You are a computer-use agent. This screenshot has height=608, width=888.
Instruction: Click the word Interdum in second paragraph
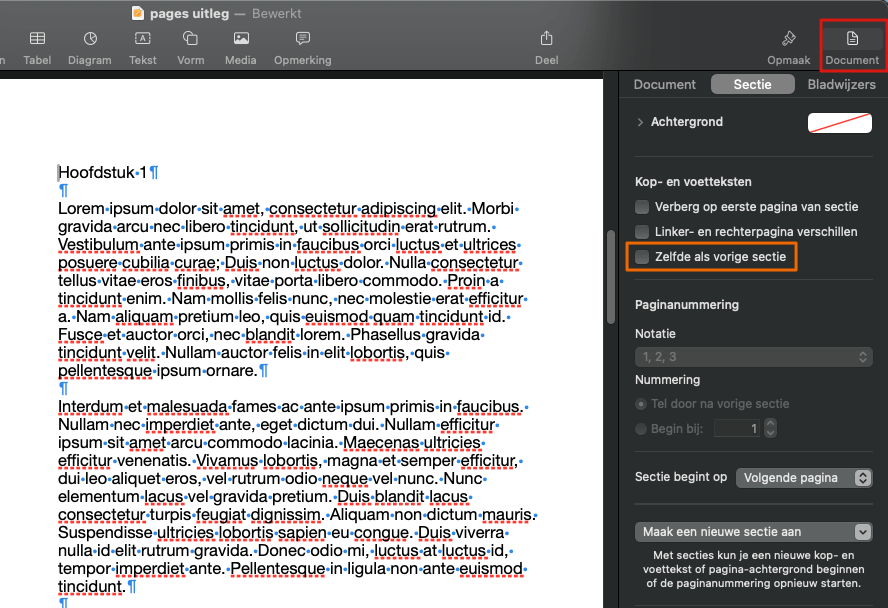pos(91,407)
